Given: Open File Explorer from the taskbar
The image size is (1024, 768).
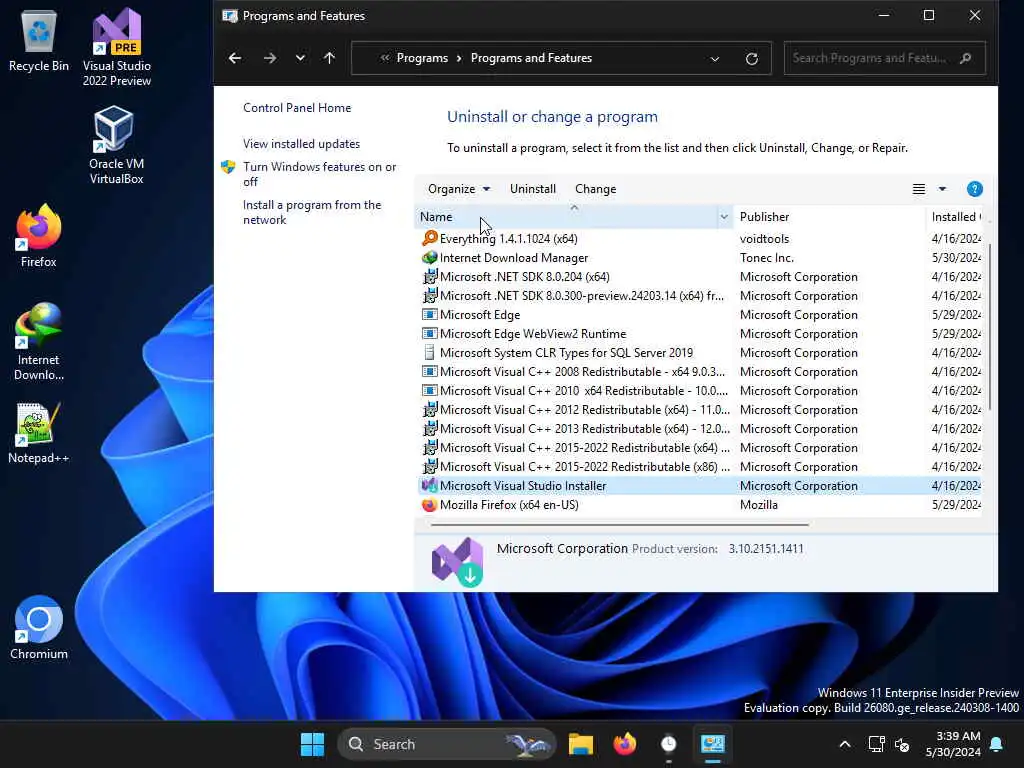Looking at the screenshot, I should coord(581,744).
